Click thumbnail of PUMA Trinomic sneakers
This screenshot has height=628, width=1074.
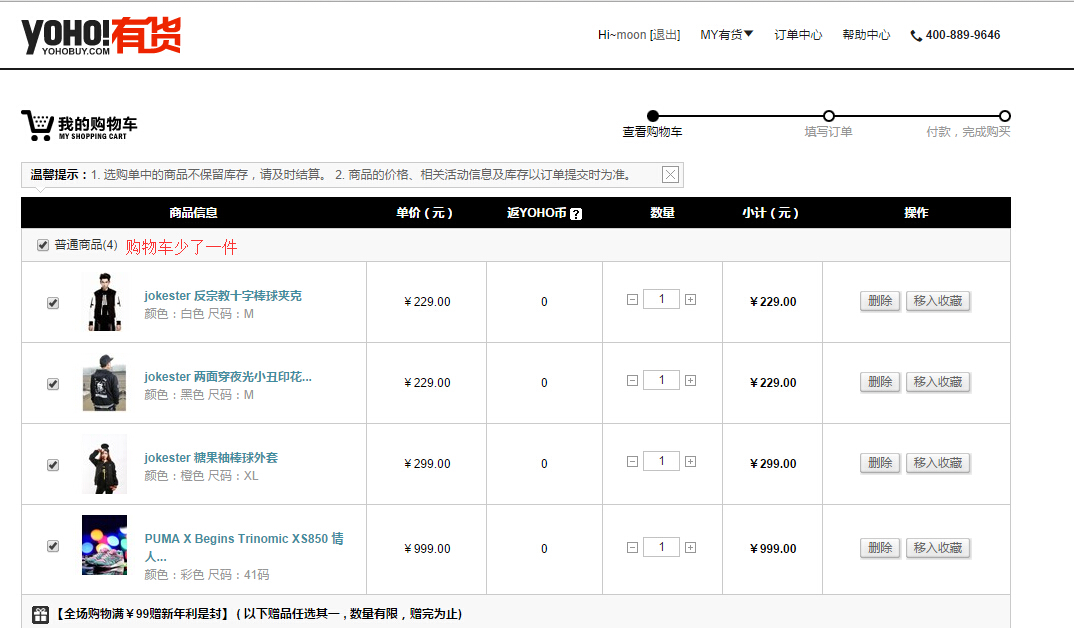pos(104,545)
